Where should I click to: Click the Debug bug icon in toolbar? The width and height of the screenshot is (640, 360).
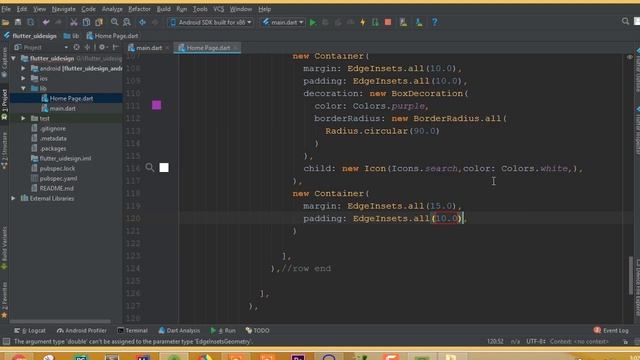(x=325, y=22)
